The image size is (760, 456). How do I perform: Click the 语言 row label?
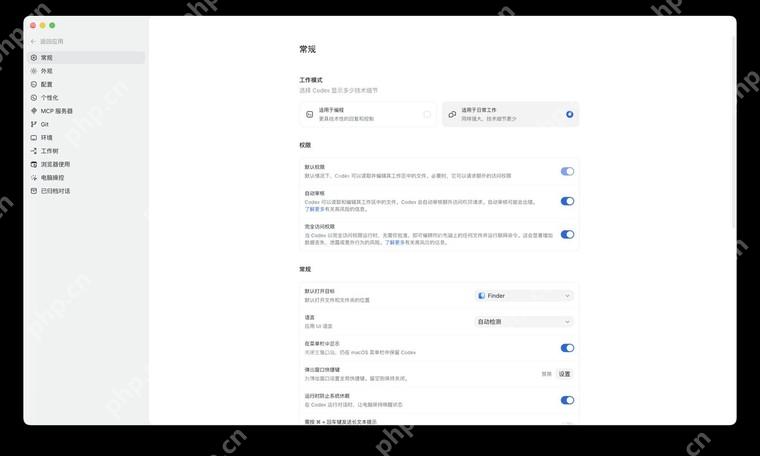pyautogui.click(x=310, y=317)
